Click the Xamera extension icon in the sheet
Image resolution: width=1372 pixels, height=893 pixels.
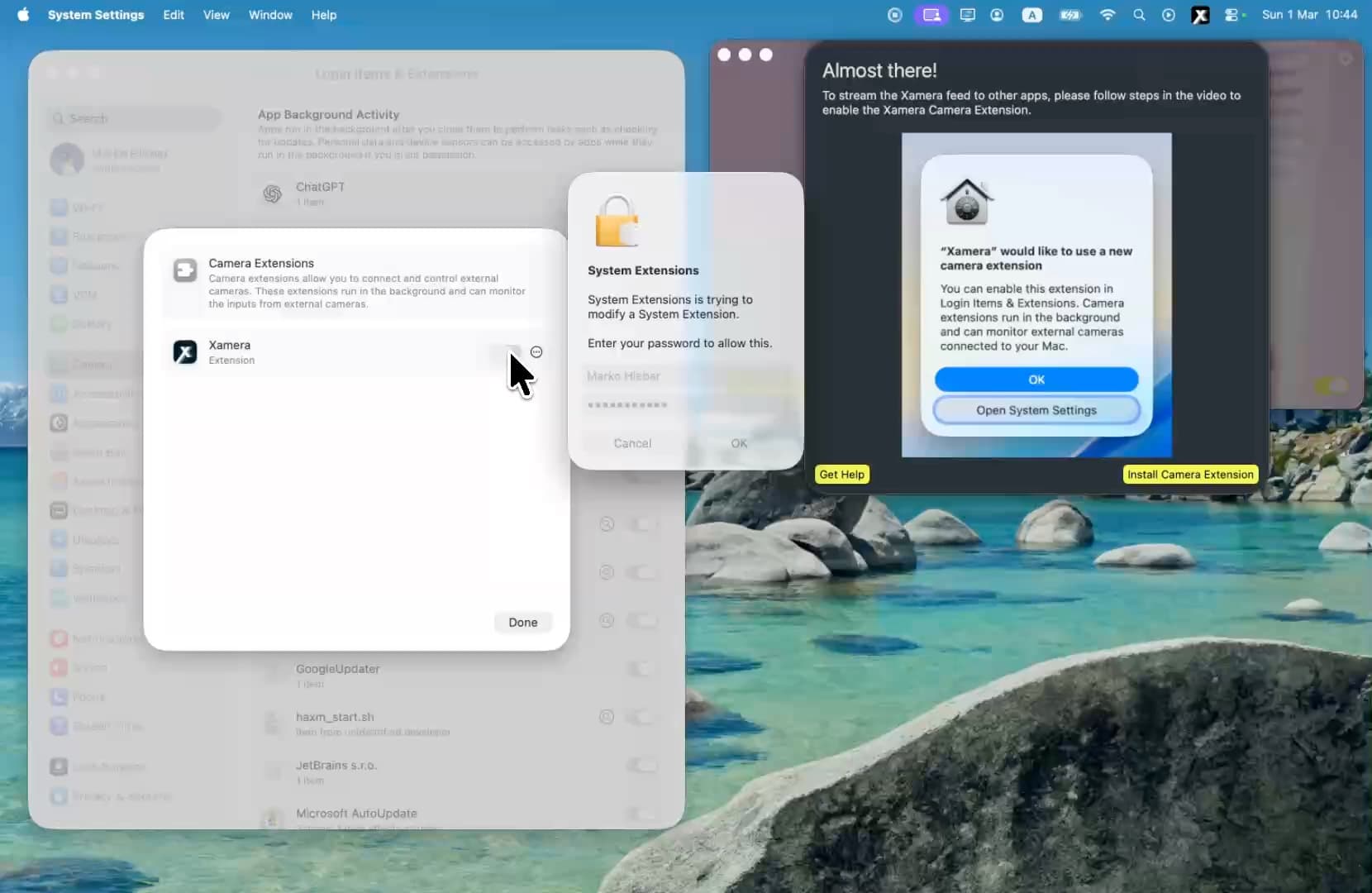pos(184,352)
